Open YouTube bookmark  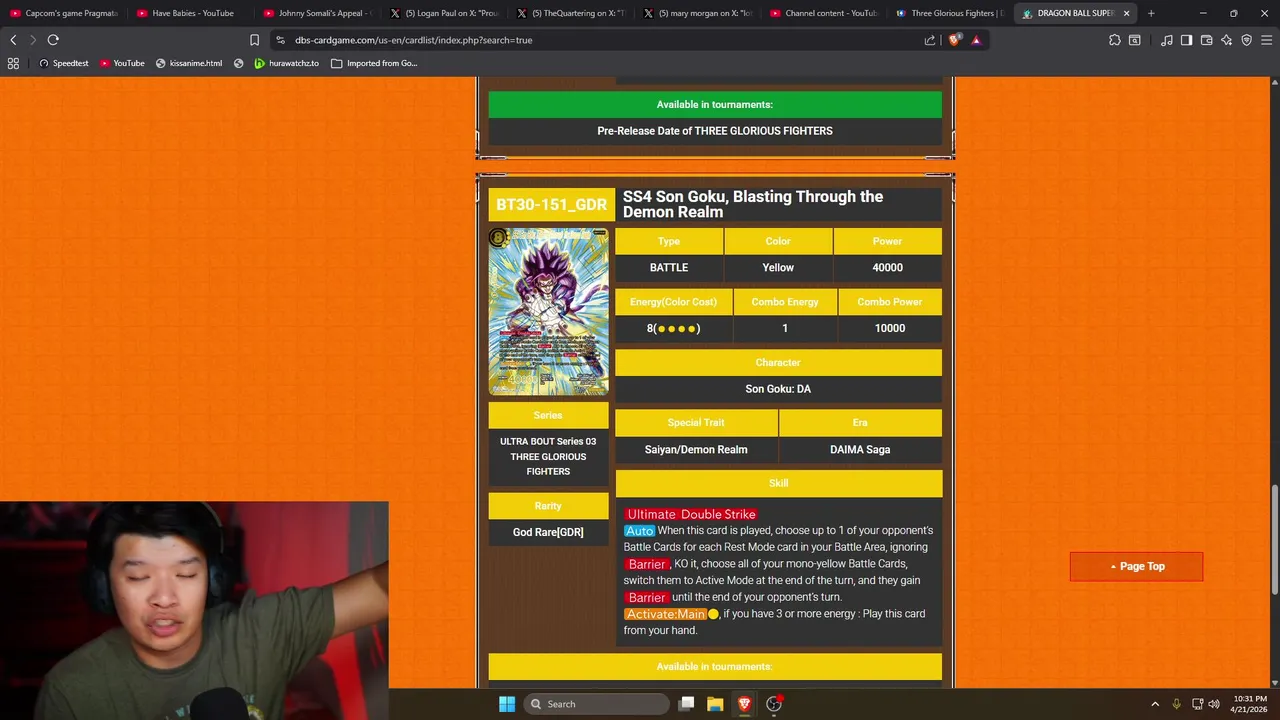point(122,63)
